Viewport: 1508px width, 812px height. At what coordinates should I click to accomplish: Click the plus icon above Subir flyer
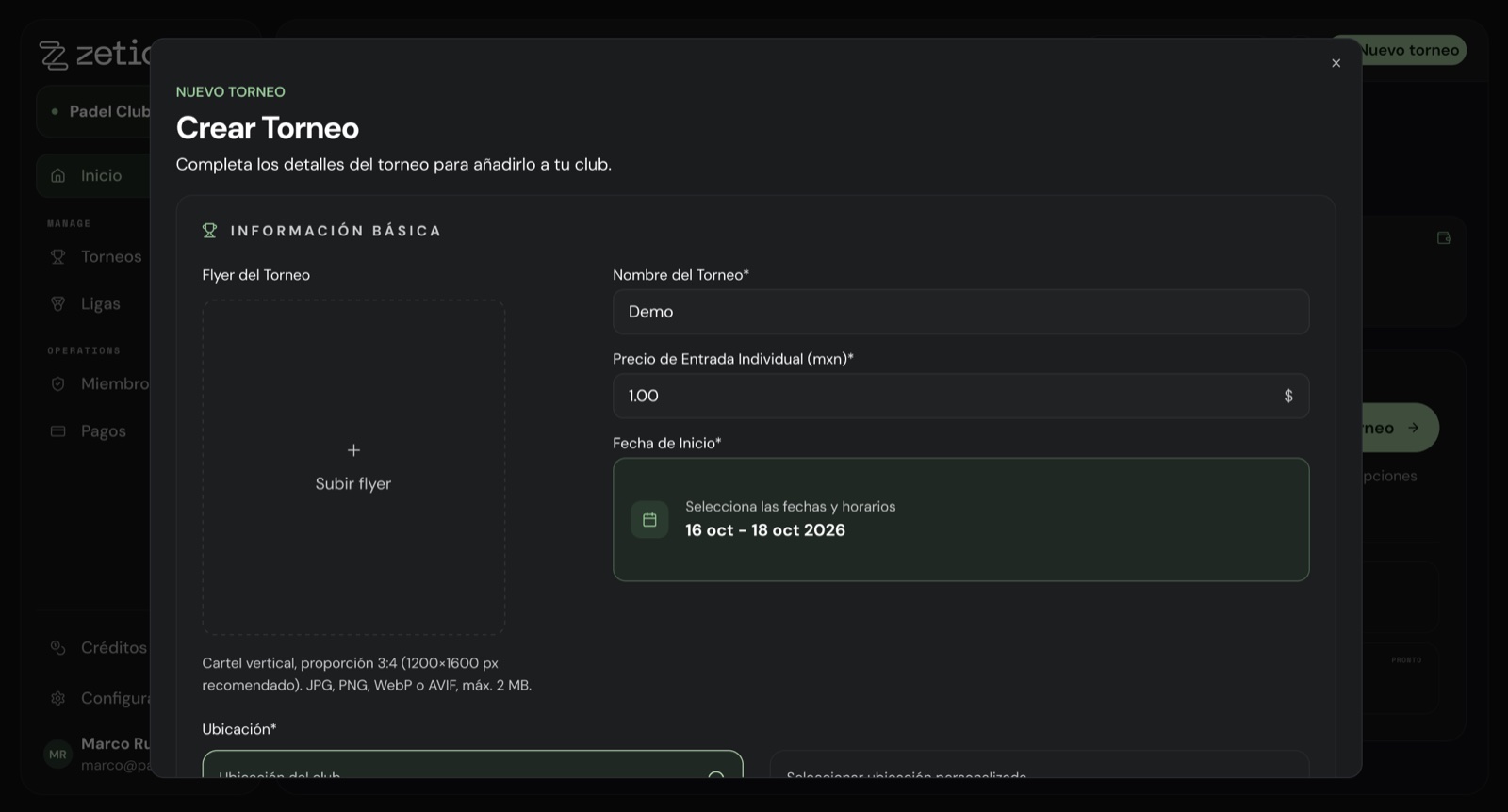coord(353,450)
